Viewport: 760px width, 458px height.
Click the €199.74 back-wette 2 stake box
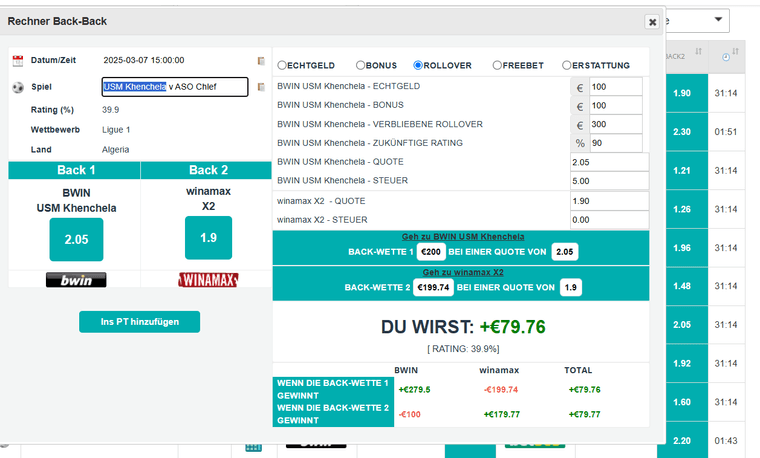tap(433, 287)
